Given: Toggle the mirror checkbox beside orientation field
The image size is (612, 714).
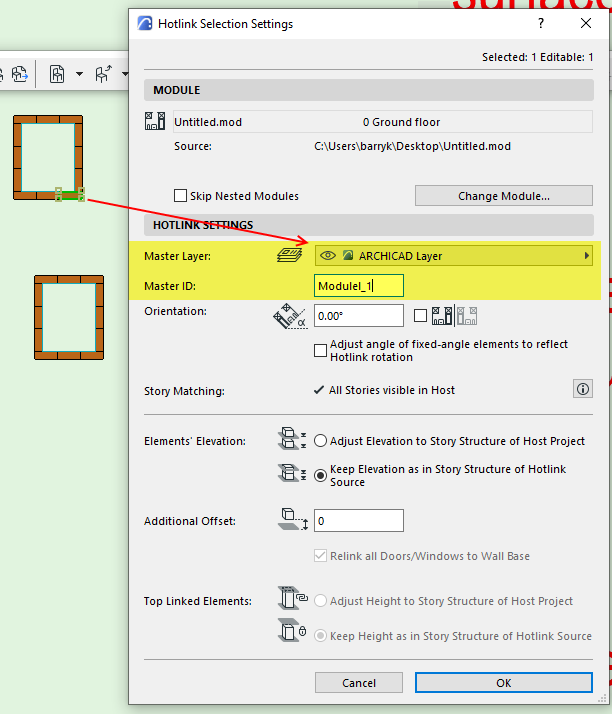Looking at the screenshot, I should point(420,316).
